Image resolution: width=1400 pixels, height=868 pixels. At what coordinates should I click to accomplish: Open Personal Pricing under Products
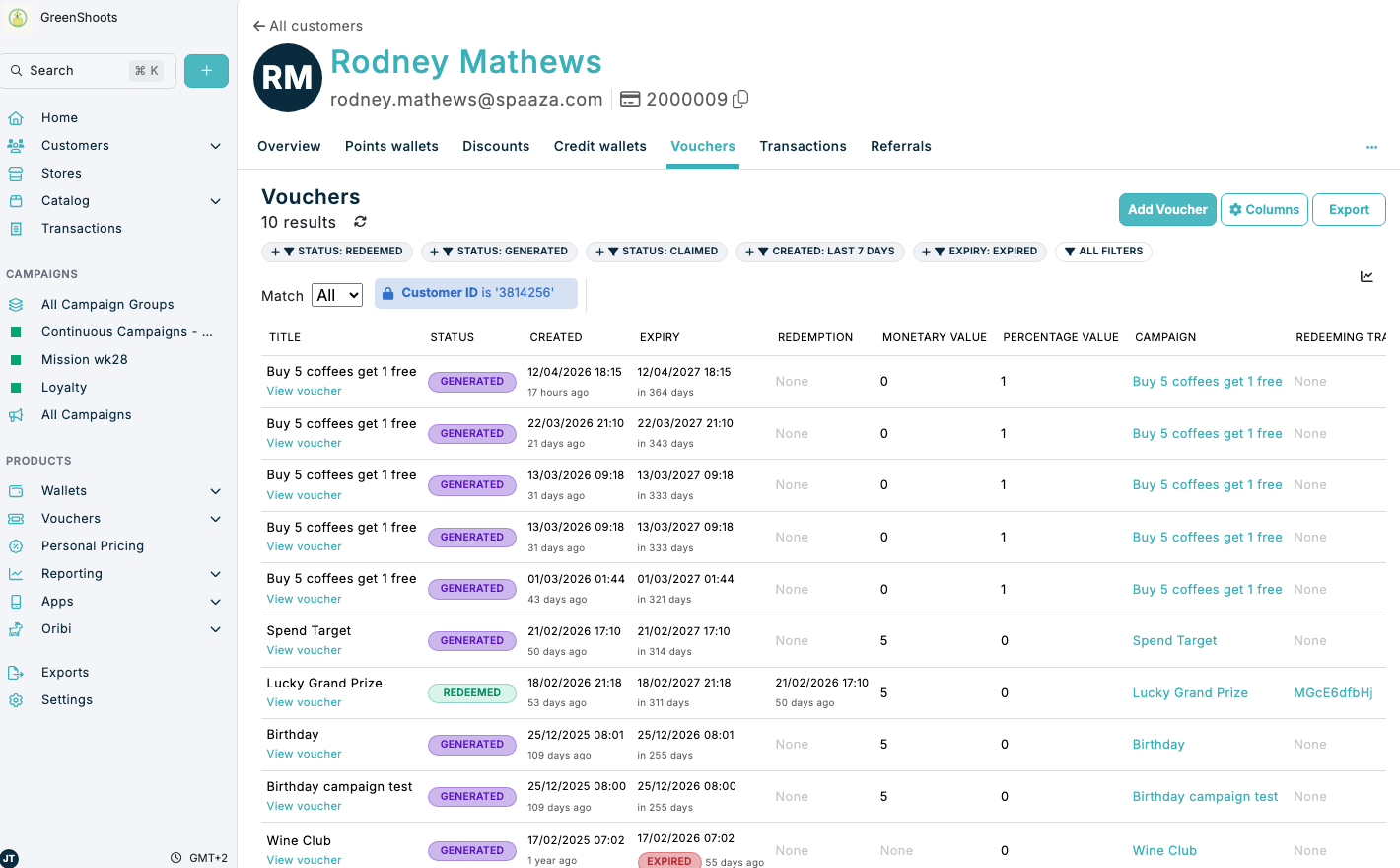pyautogui.click(x=92, y=545)
